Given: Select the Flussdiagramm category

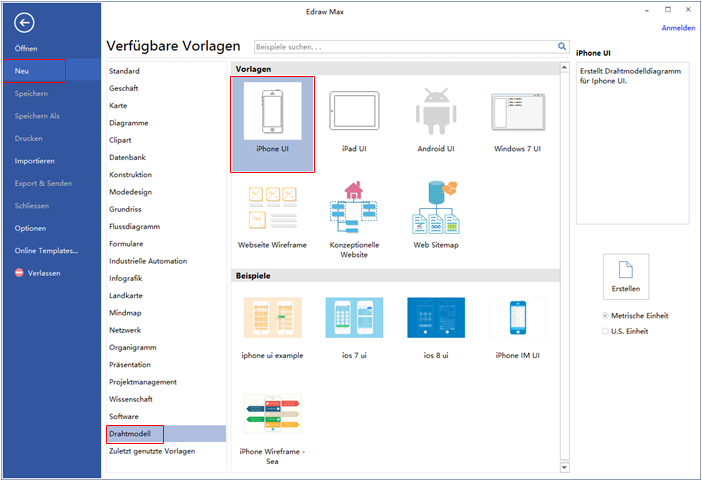Looking at the screenshot, I should 134,227.
